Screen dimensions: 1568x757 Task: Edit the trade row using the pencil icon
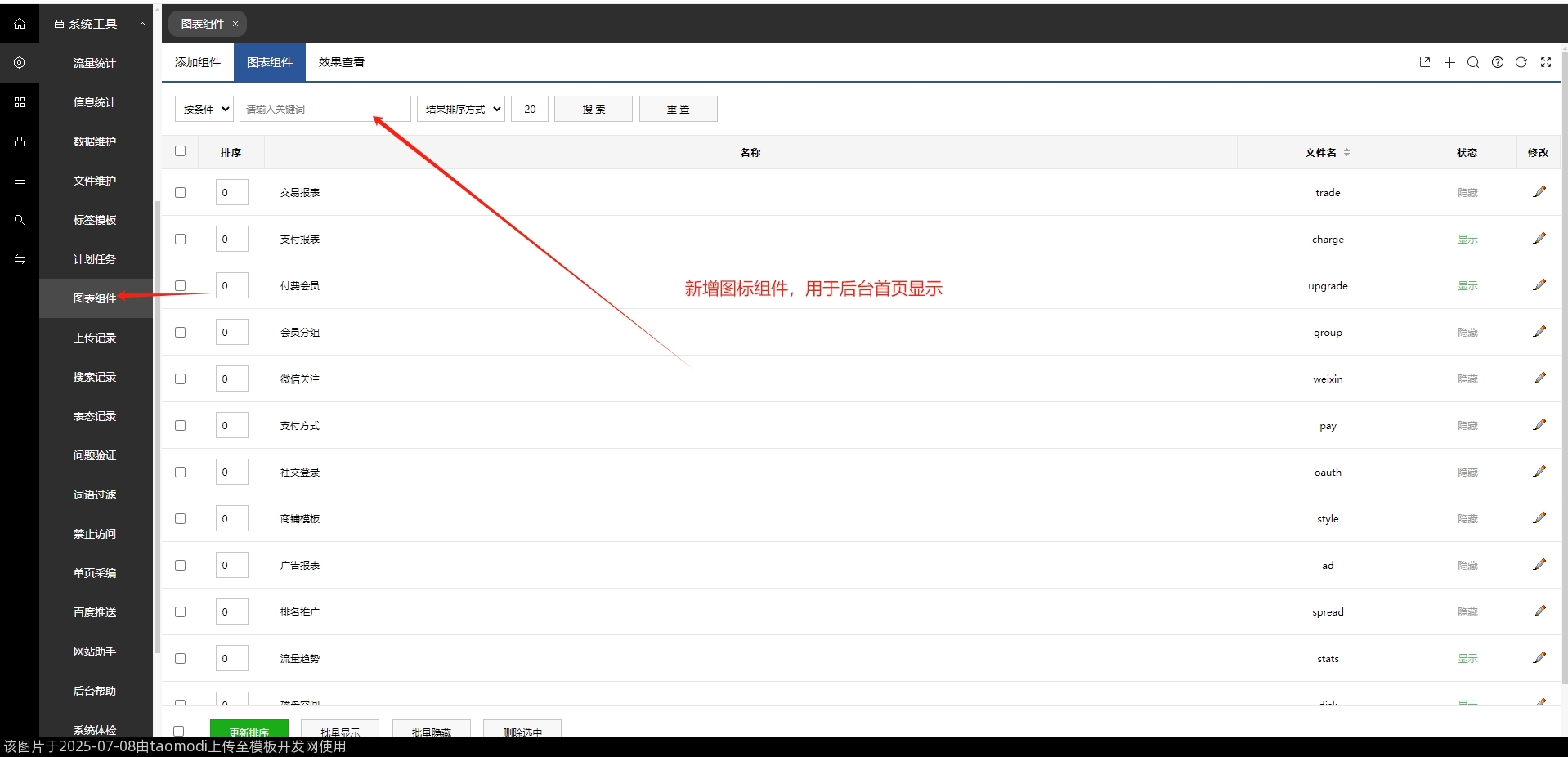click(1539, 191)
